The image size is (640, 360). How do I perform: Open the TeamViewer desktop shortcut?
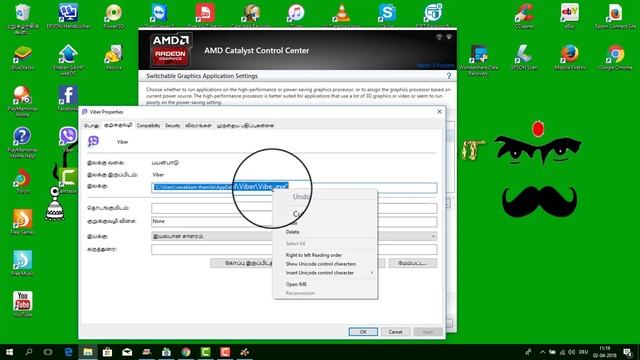click(159, 16)
